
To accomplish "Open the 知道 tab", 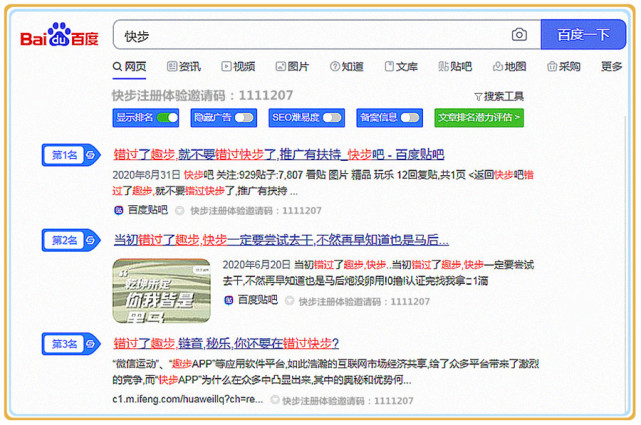I will 347,66.
